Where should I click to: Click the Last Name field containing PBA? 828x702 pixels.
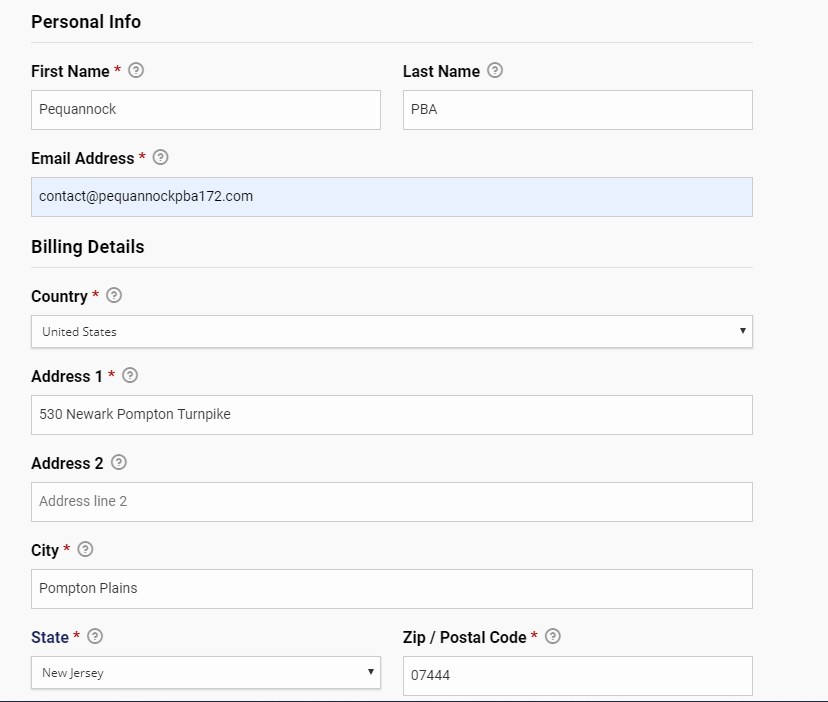click(x=577, y=110)
